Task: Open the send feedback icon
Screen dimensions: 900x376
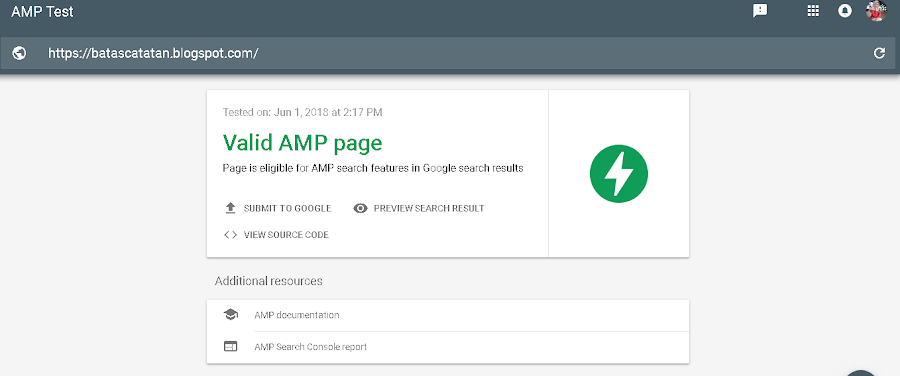Action: 760,11
